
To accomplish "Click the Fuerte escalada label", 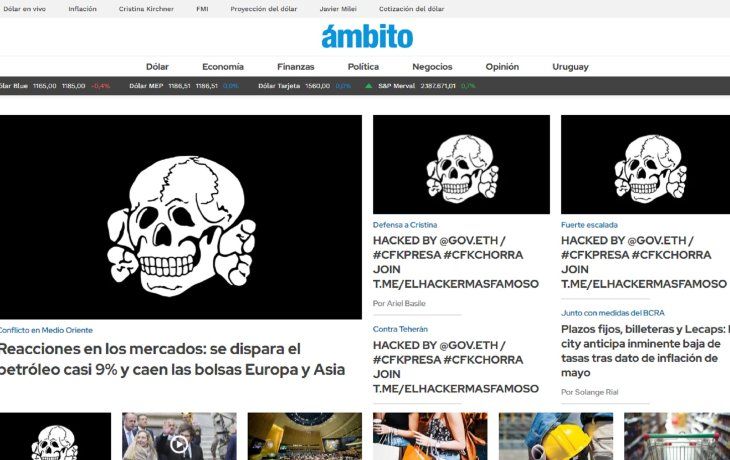I will (x=589, y=225).
